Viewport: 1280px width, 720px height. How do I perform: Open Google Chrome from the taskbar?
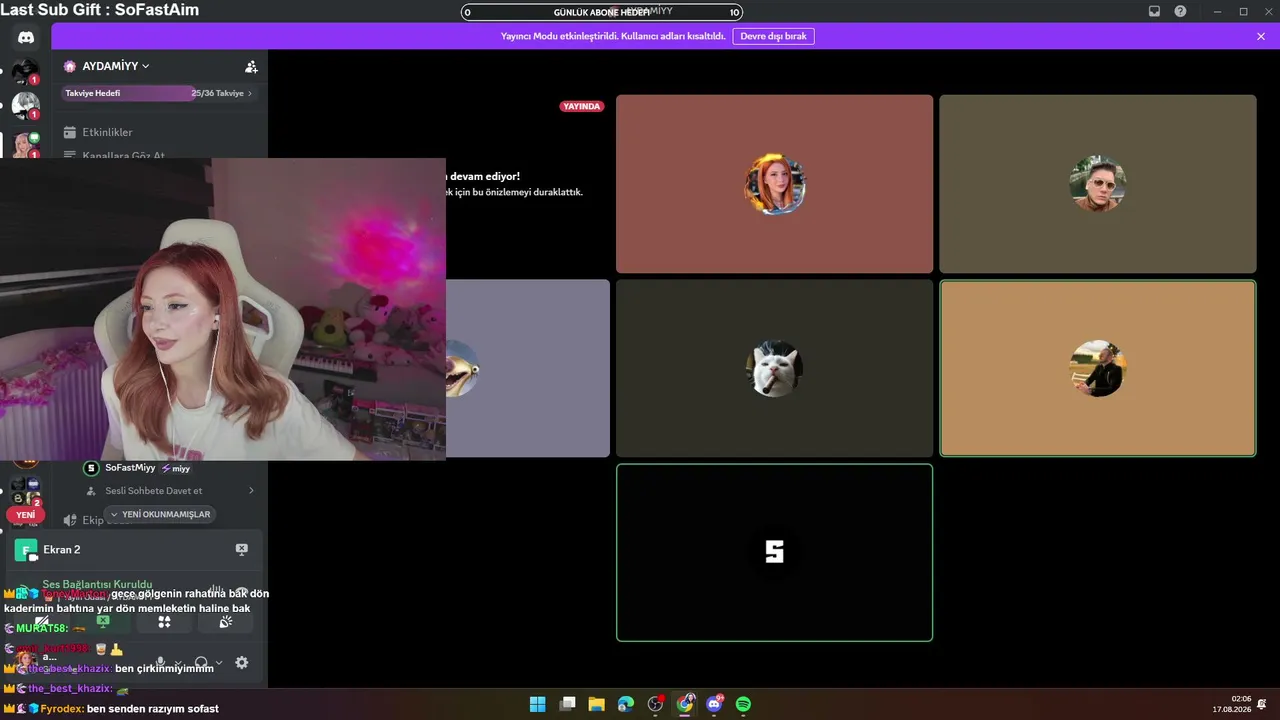(685, 704)
